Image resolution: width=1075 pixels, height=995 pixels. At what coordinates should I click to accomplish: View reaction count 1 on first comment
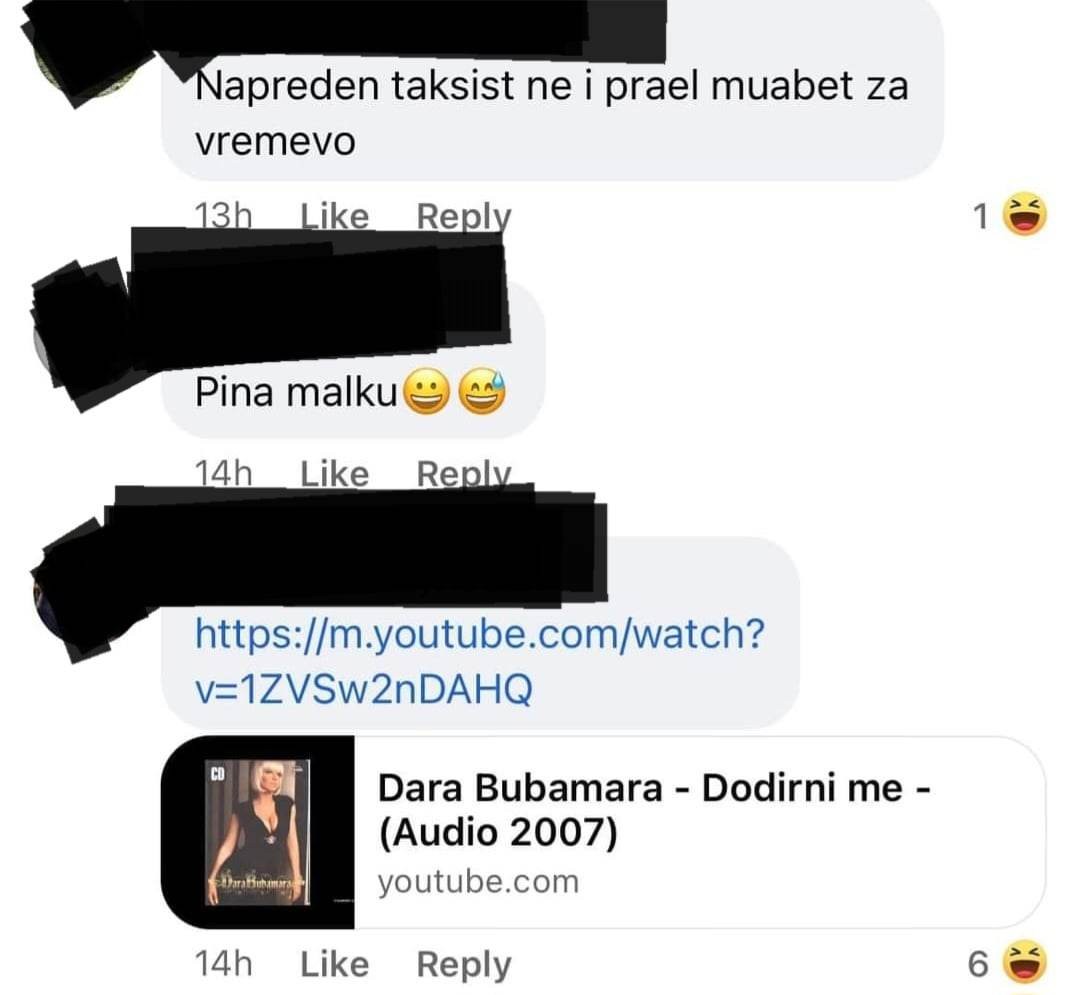click(981, 217)
